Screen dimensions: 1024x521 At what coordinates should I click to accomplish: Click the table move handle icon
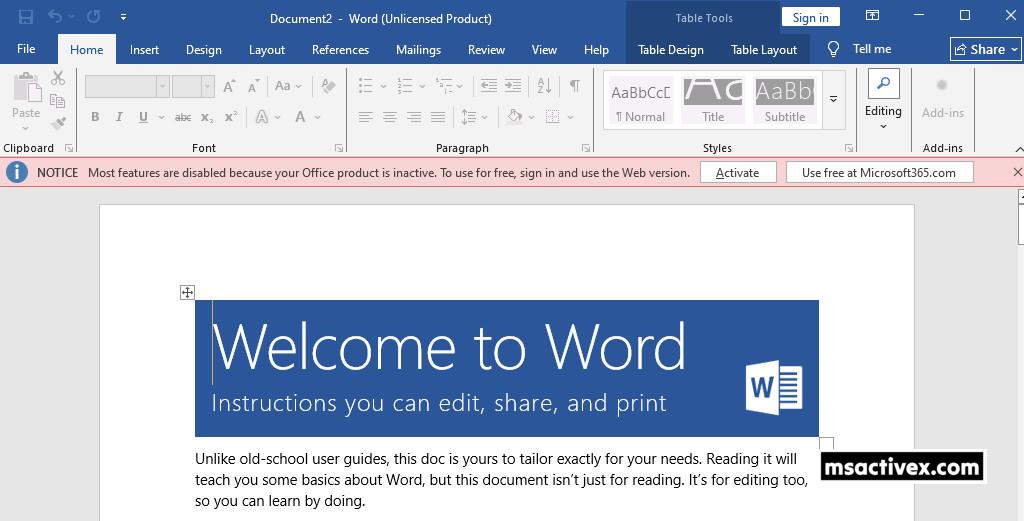click(187, 292)
